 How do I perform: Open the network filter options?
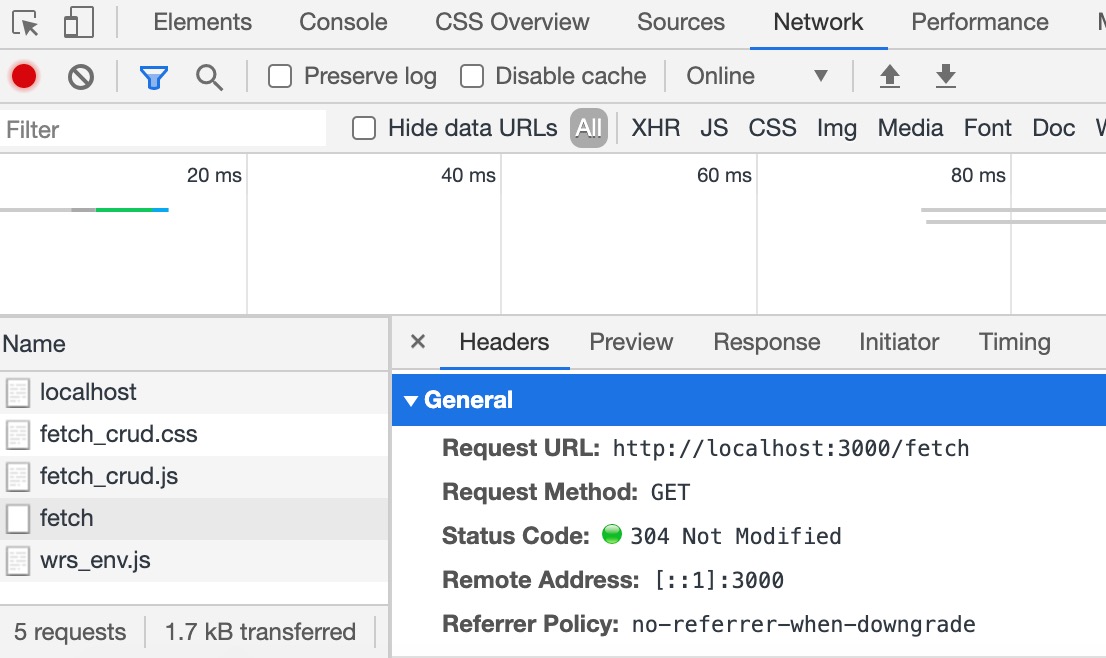pos(153,75)
